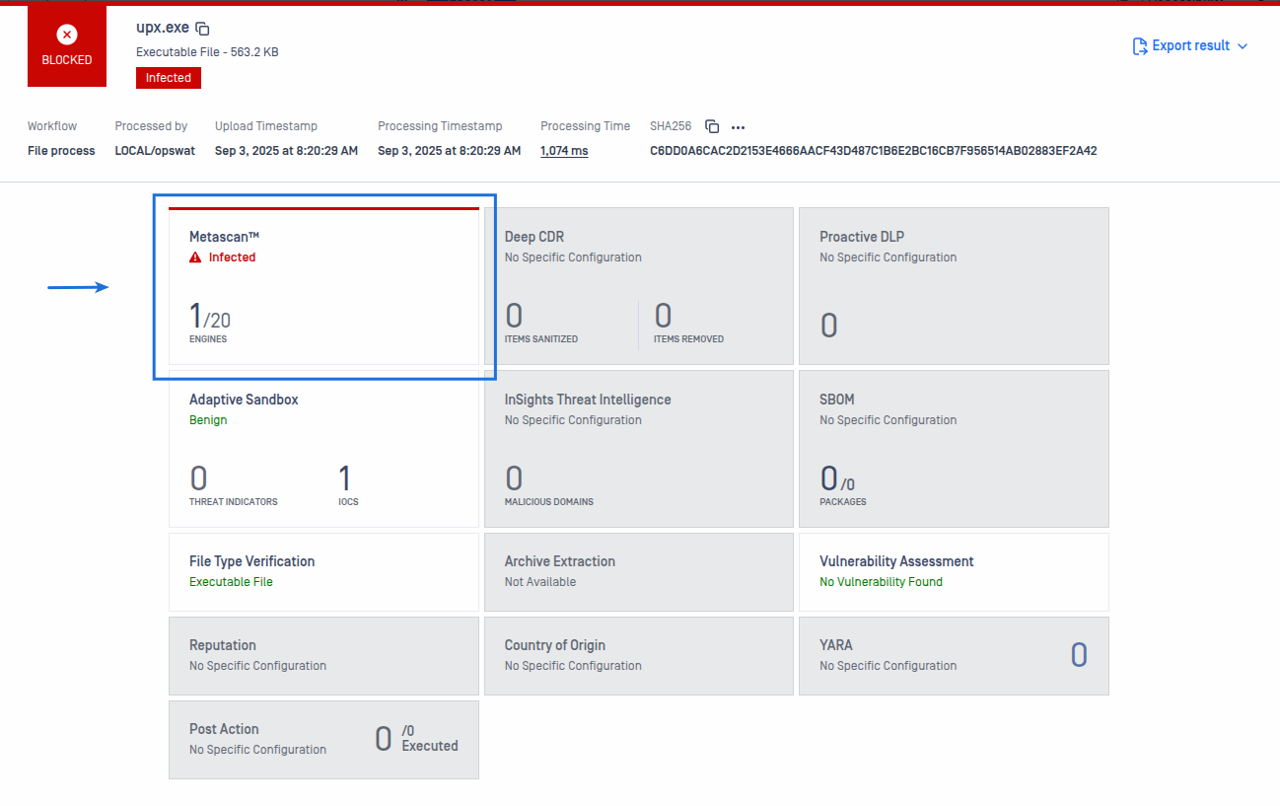Click the red BLOCKED status icon
The image size is (1280, 806).
(x=67, y=36)
